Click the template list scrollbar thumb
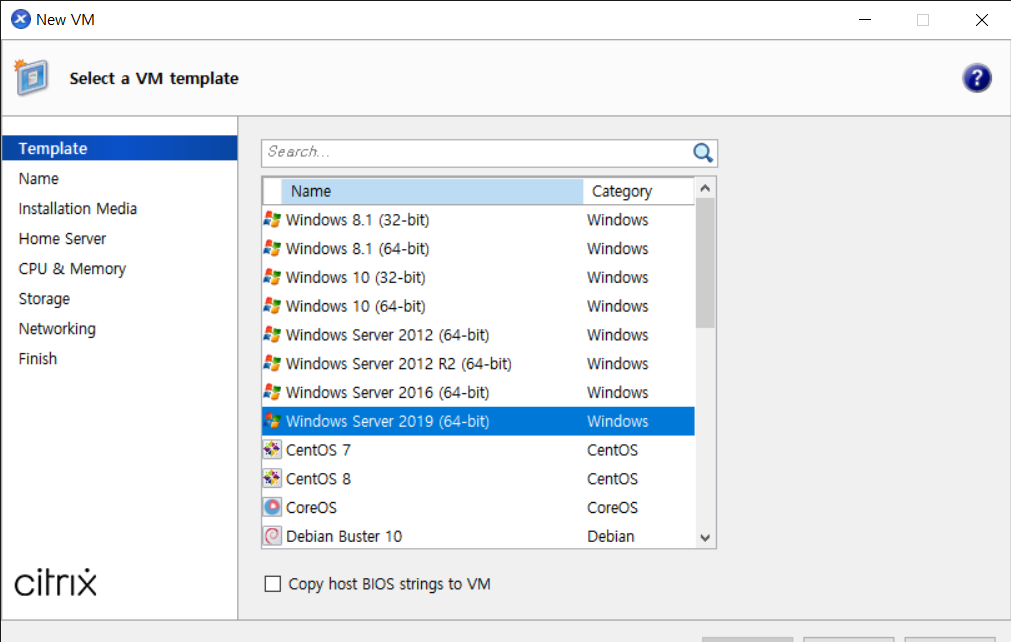Screen dimensions: 1011x642 (x=705, y=263)
